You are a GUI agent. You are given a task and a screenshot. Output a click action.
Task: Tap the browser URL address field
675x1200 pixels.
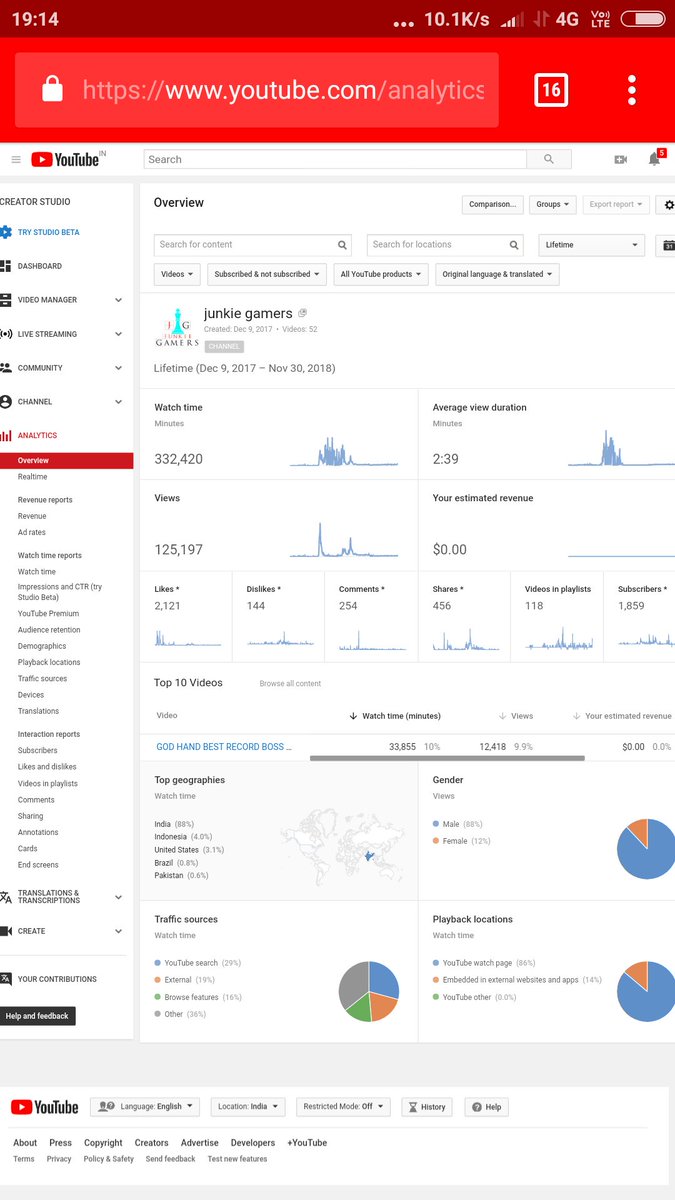coord(257,90)
